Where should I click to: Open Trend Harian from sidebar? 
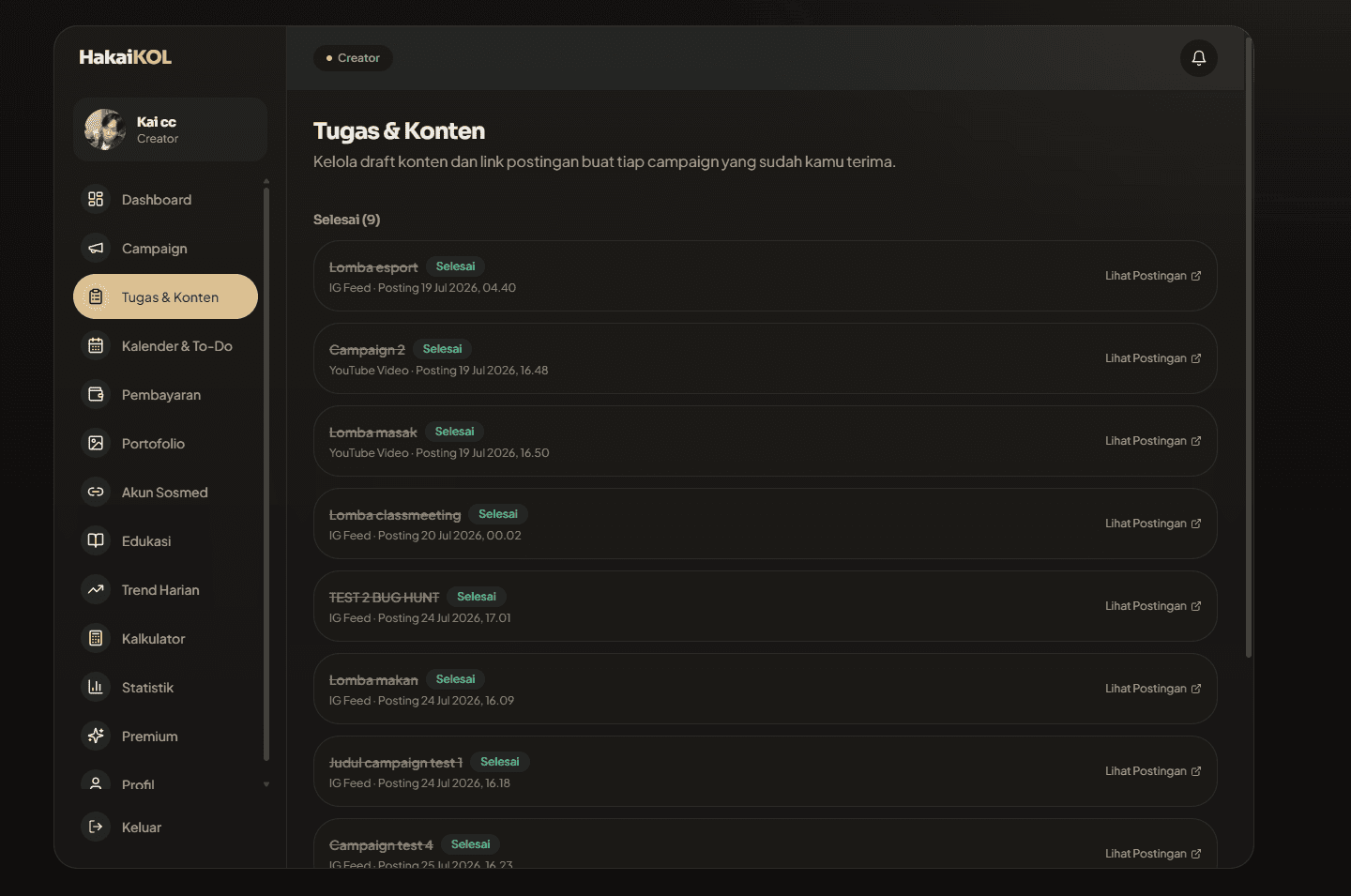[165, 589]
